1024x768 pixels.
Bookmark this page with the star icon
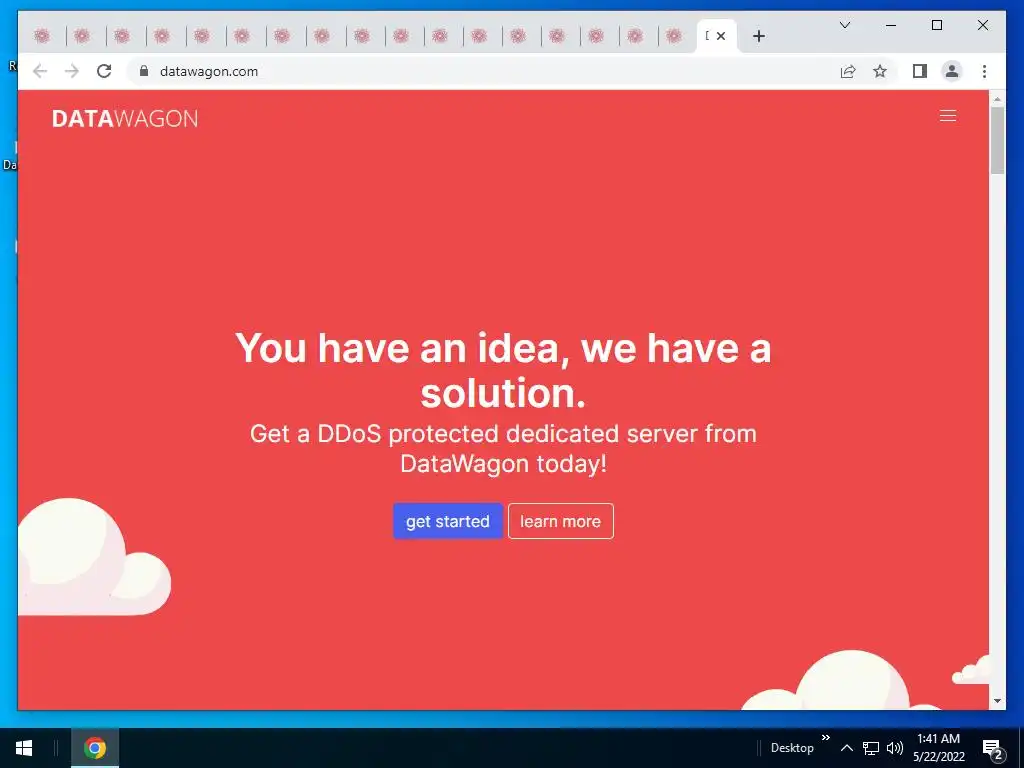pyautogui.click(x=880, y=71)
